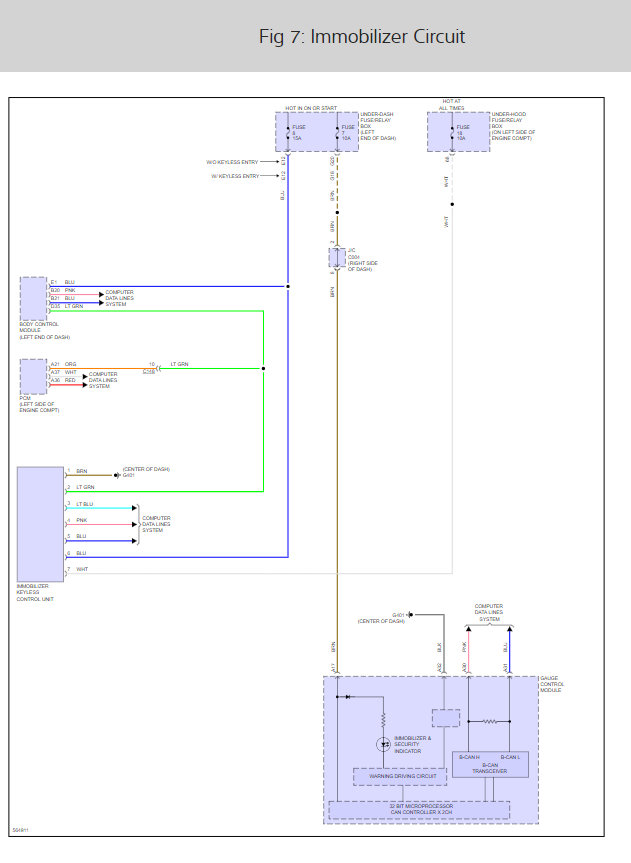
Task: Click the "1 BRN" pin label
Action: (x=77, y=471)
